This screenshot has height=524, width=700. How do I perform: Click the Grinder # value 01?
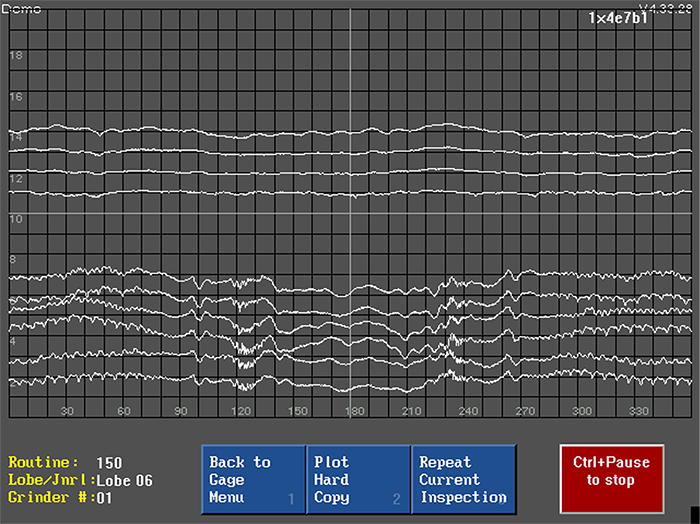coord(104,498)
